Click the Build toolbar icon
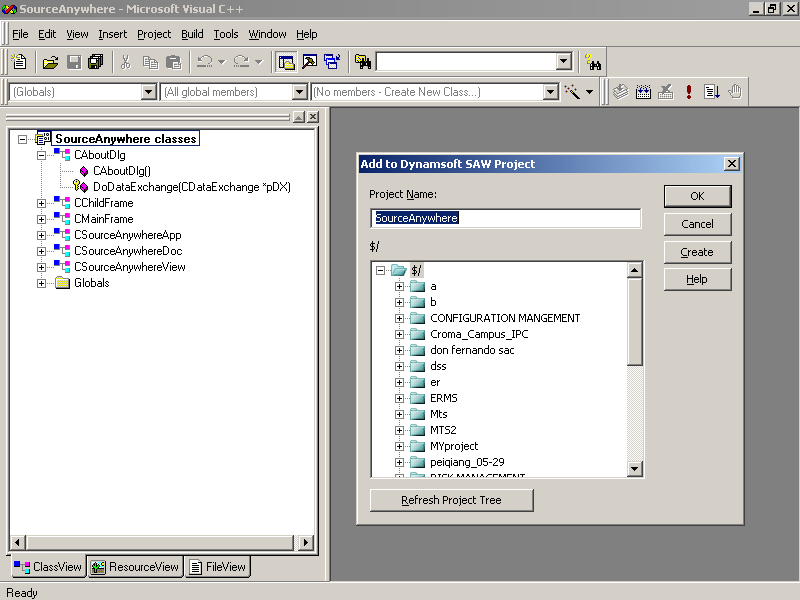Image resolution: width=800 pixels, height=600 pixels. click(x=643, y=92)
